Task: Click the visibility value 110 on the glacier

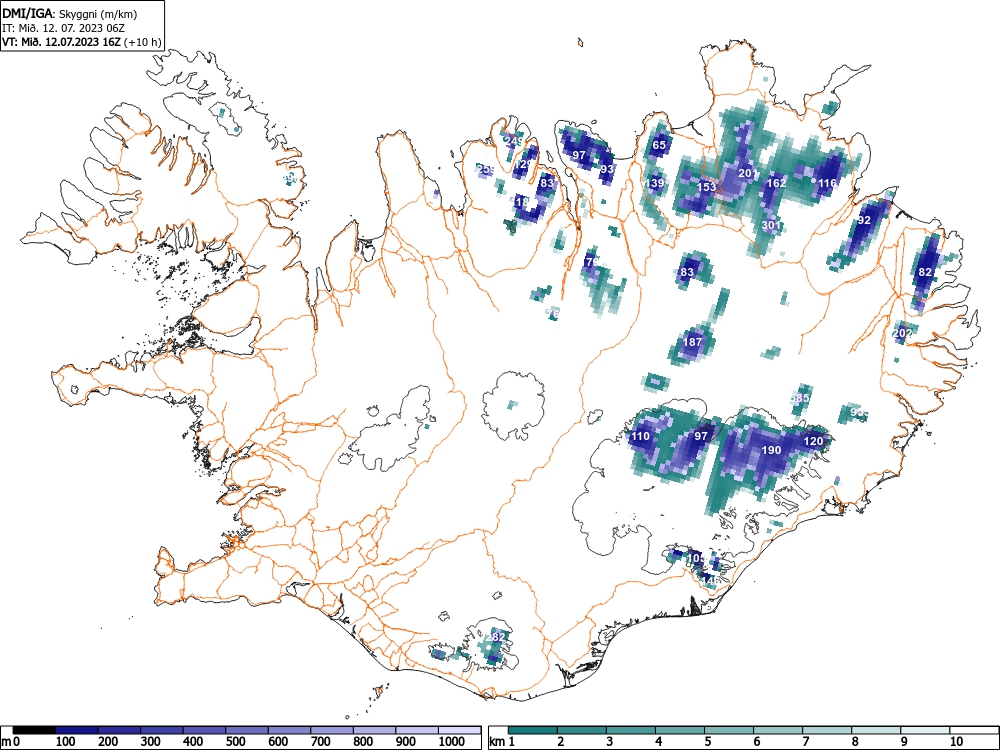Action: pos(640,436)
